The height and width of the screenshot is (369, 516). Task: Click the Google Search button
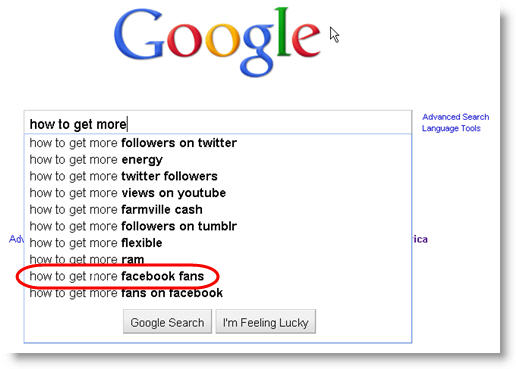tap(167, 322)
